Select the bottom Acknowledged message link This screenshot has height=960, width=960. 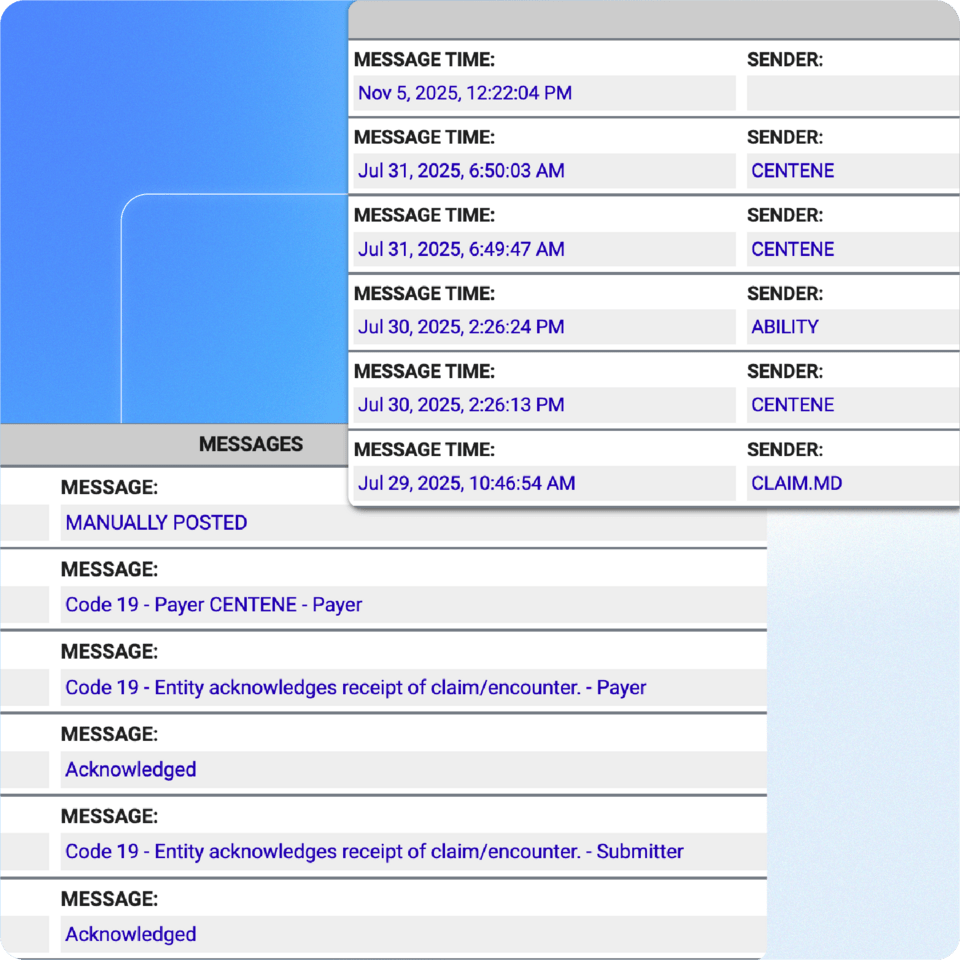tap(130, 934)
